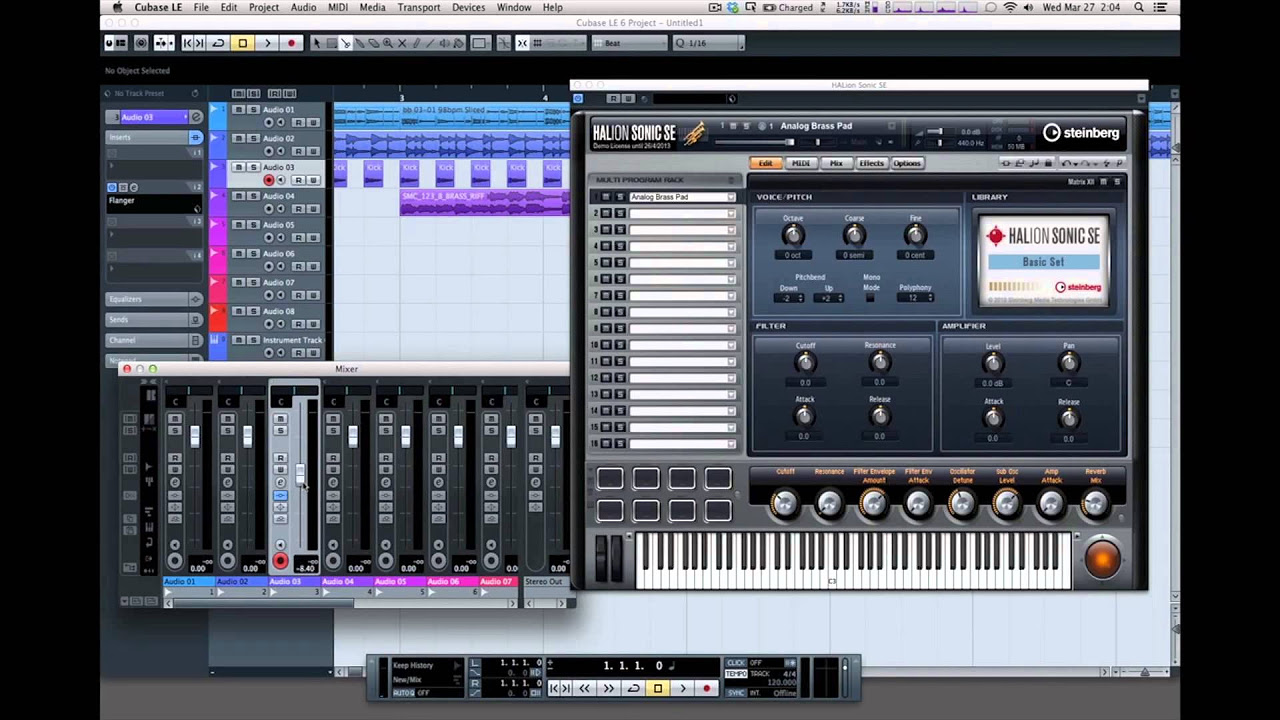Select the Zoom magnifier tool

[x=387, y=43]
